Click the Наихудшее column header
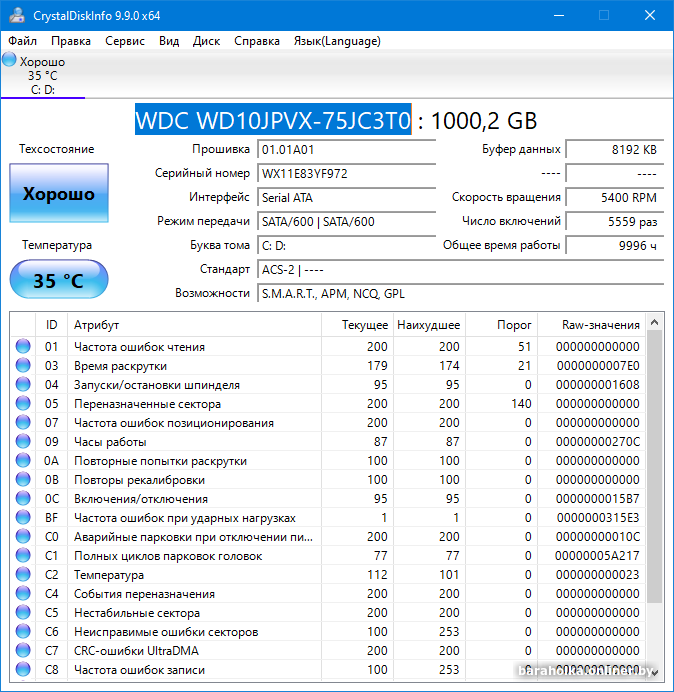The image size is (674, 692). click(429, 325)
